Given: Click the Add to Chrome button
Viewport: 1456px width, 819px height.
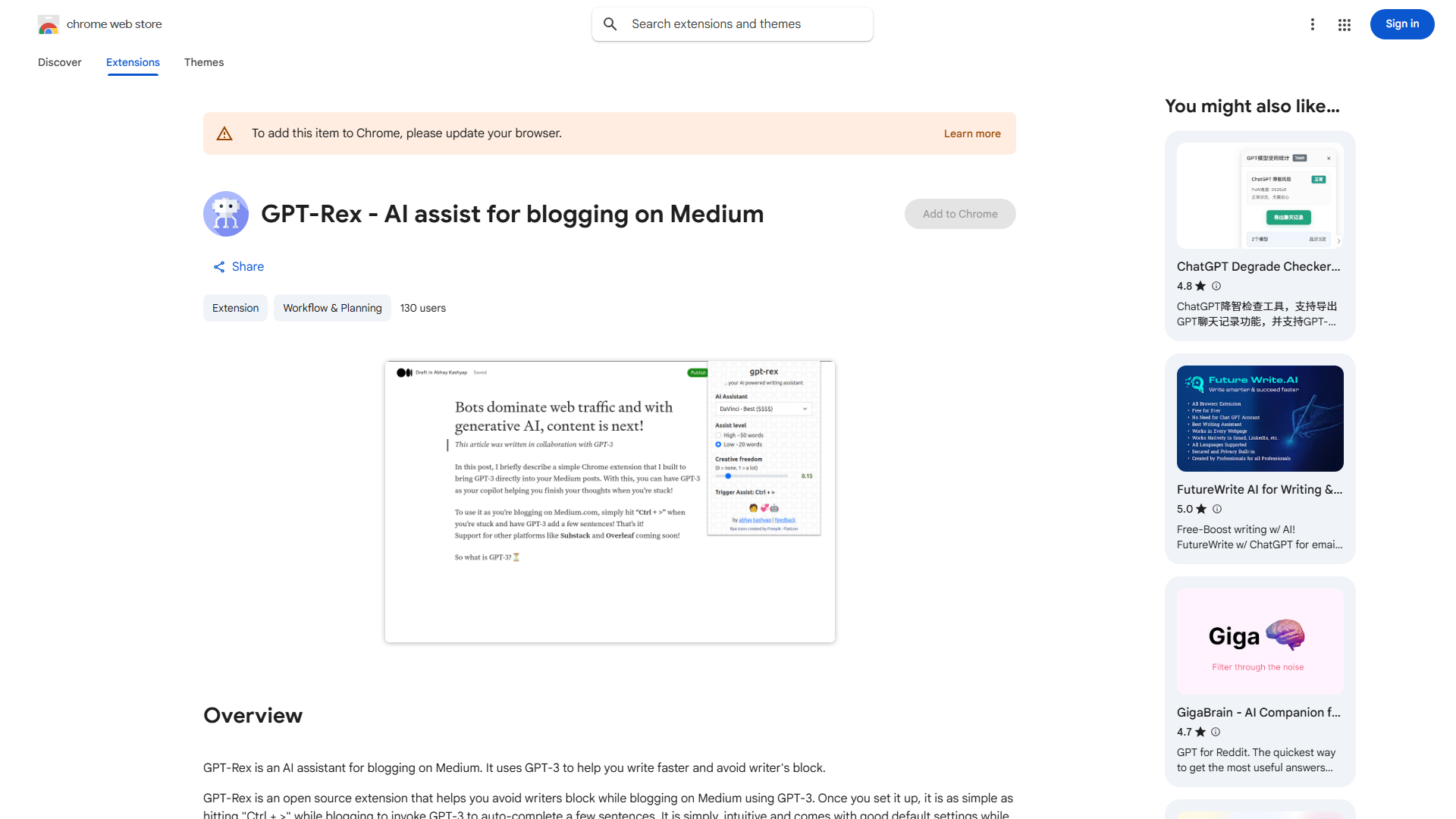Looking at the screenshot, I should pos(960,214).
